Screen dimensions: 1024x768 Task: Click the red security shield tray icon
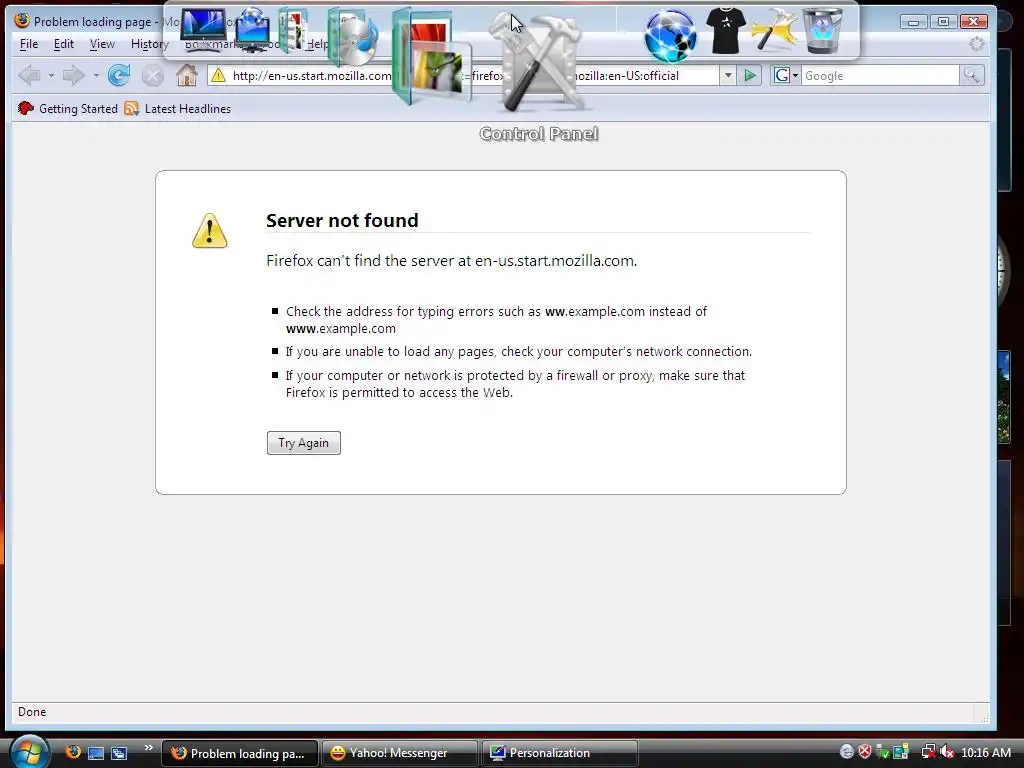[x=865, y=752]
